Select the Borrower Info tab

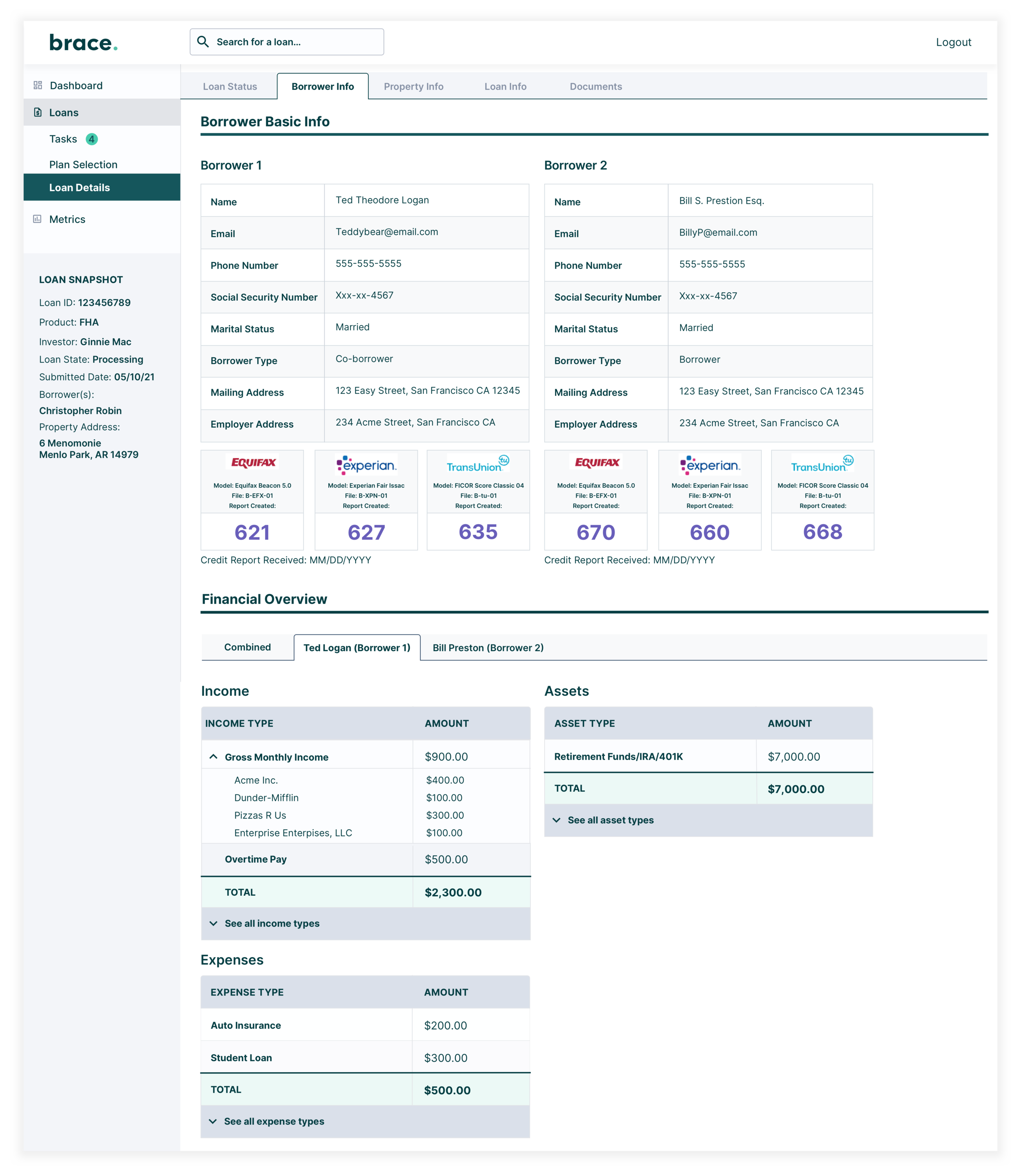coord(323,87)
